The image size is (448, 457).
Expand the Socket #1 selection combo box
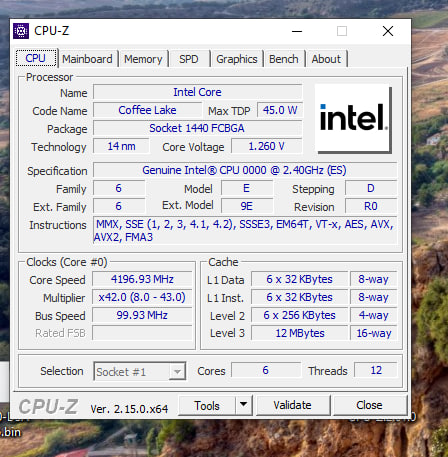pyautogui.click(x=140, y=371)
